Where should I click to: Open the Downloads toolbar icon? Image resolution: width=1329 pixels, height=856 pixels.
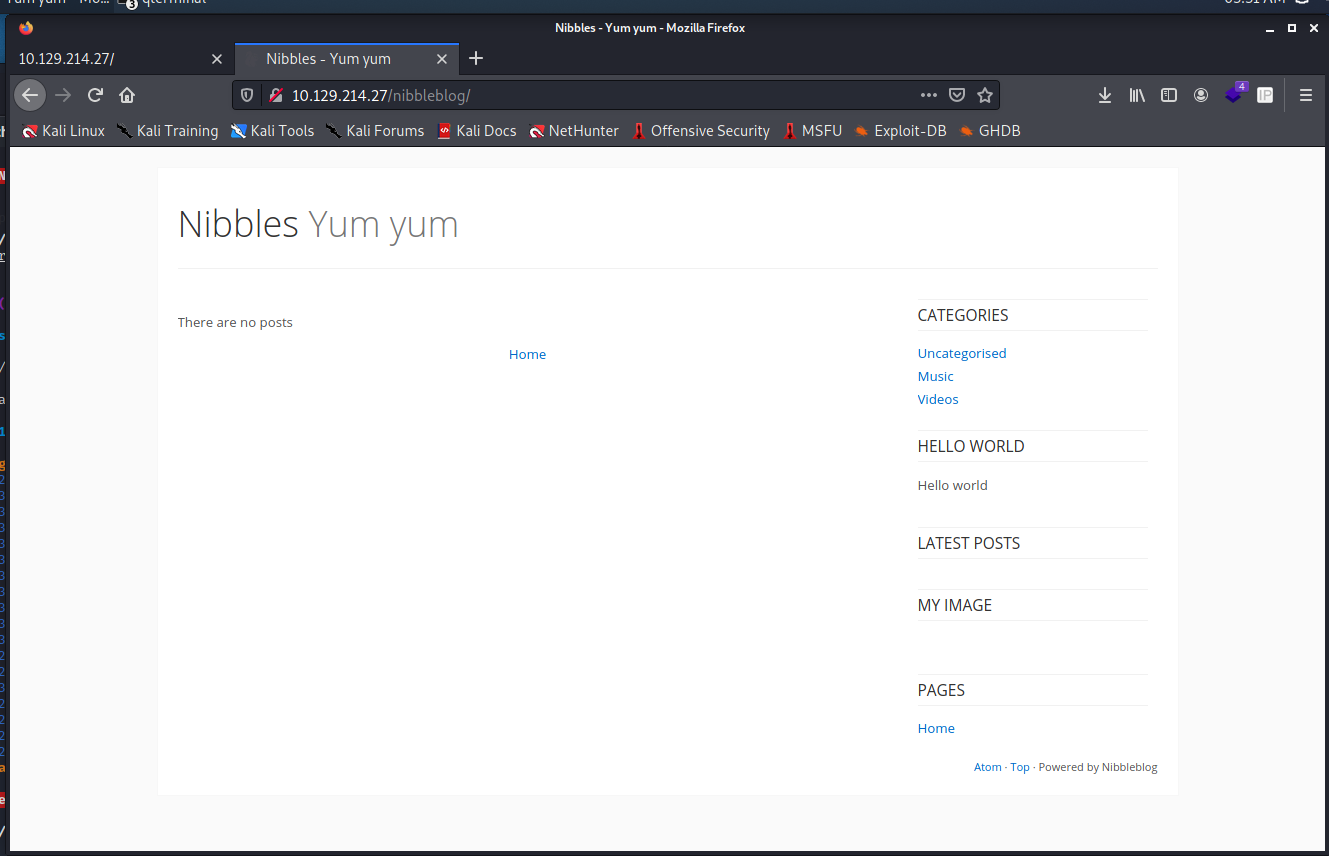pyautogui.click(x=1105, y=95)
